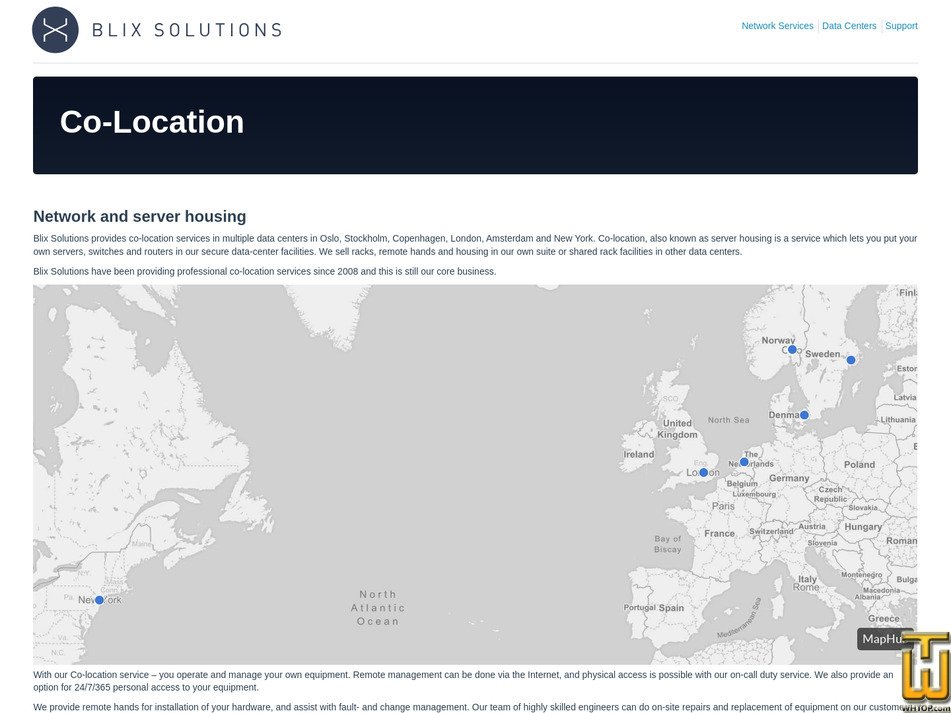
Task: Click the 'Czech Republic' map label
Action: tap(830, 494)
